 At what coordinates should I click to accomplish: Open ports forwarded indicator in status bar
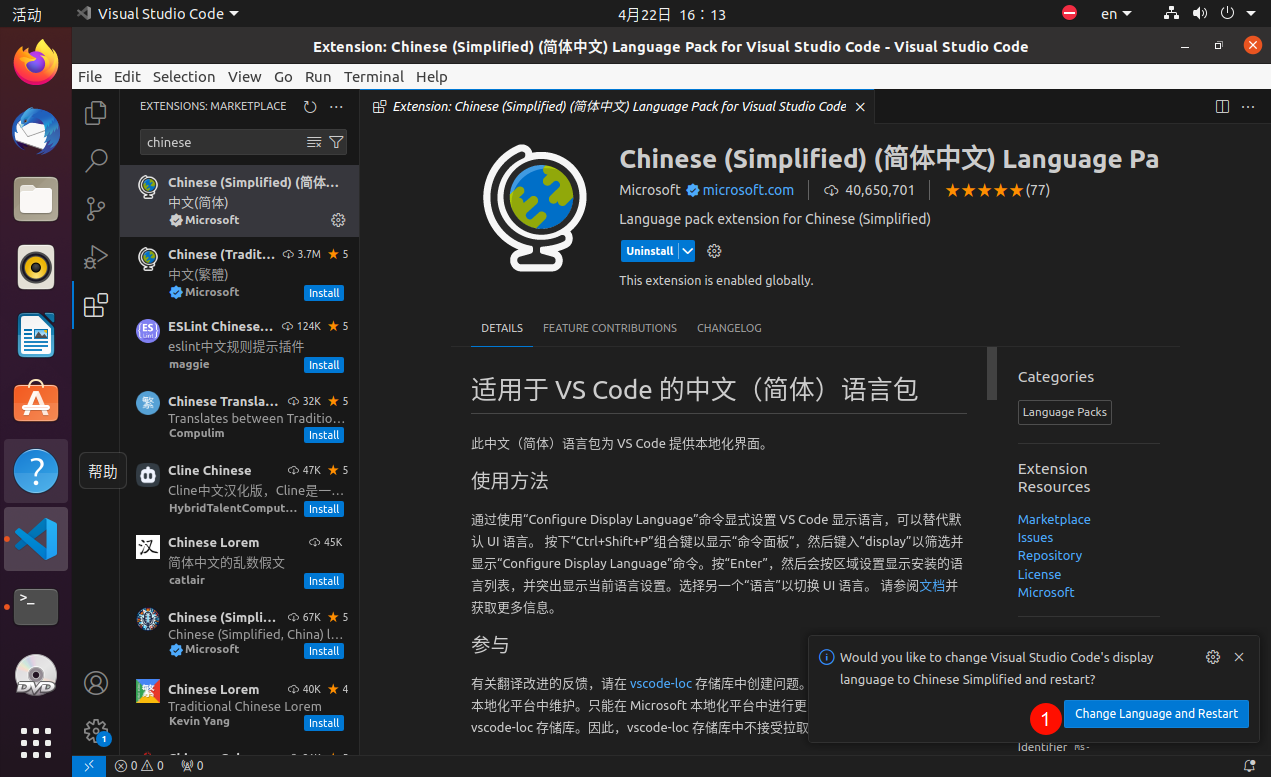[191, 766]
